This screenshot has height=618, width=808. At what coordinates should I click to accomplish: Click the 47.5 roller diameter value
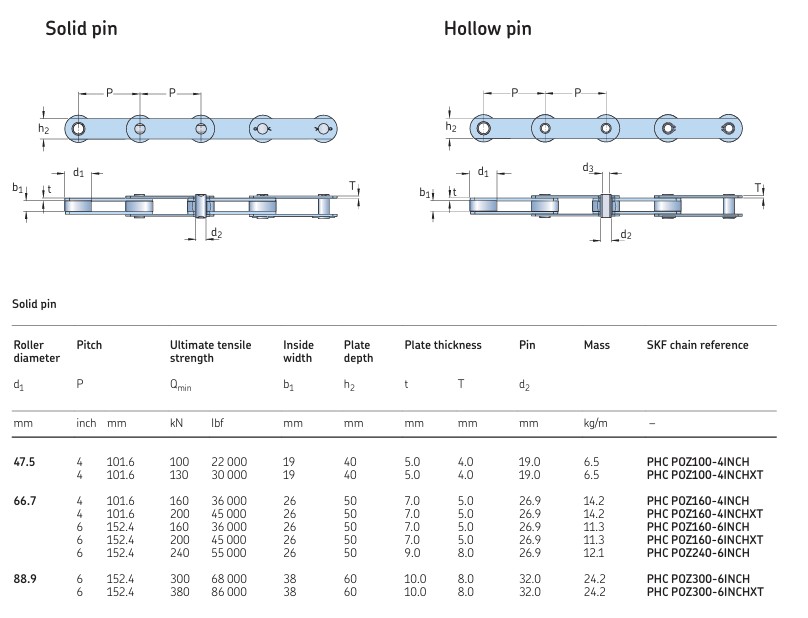click(x=25, y=461)
